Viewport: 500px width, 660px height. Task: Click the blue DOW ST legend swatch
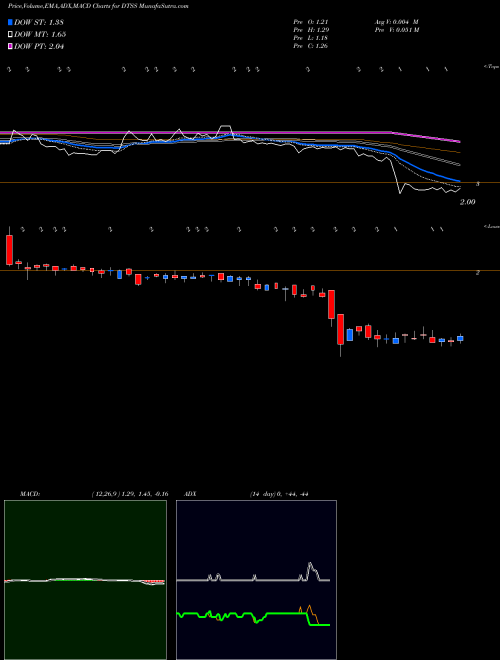[10, 22]
